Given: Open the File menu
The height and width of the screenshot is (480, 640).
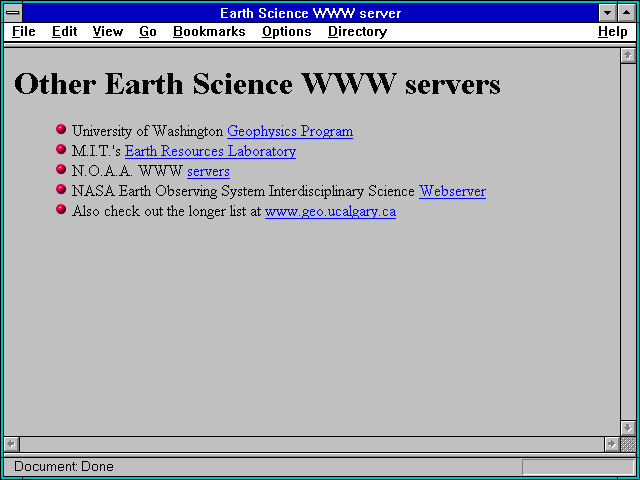Looking at the screenshot, I should (24, 32).
